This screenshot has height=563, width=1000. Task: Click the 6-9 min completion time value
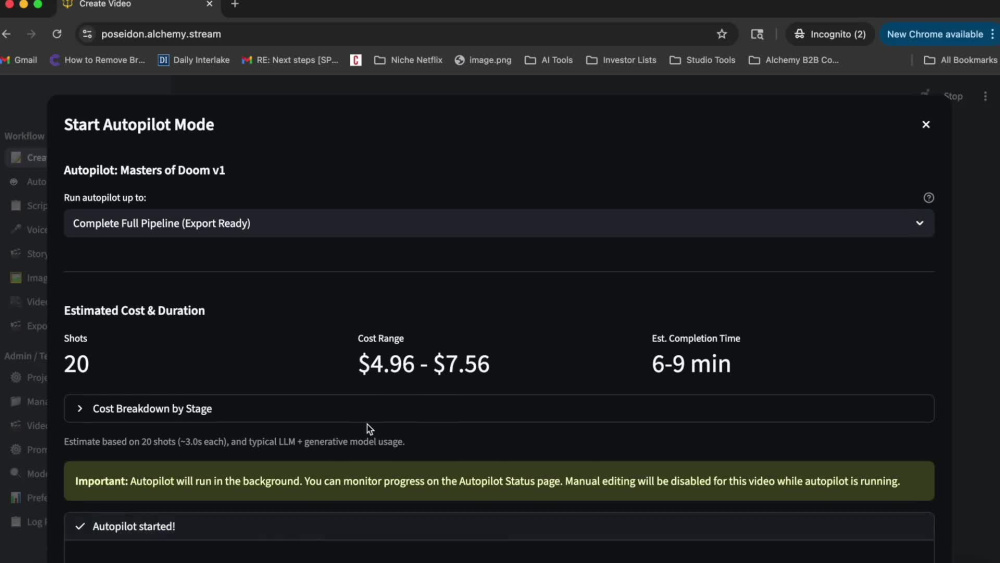tap(691, 364)
